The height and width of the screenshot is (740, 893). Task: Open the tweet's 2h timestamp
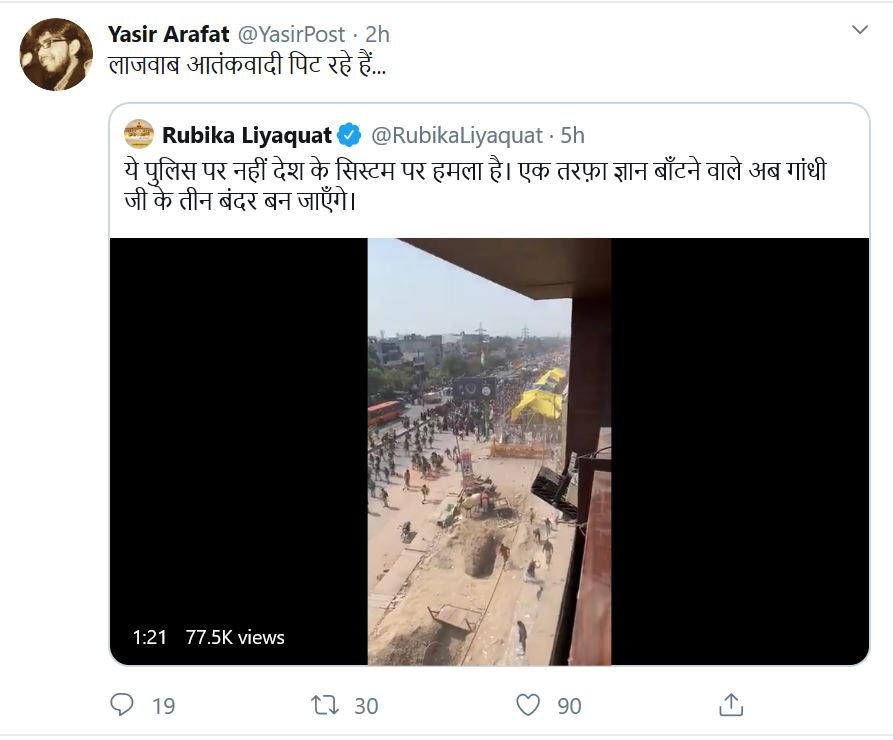[x=377, y=34]
